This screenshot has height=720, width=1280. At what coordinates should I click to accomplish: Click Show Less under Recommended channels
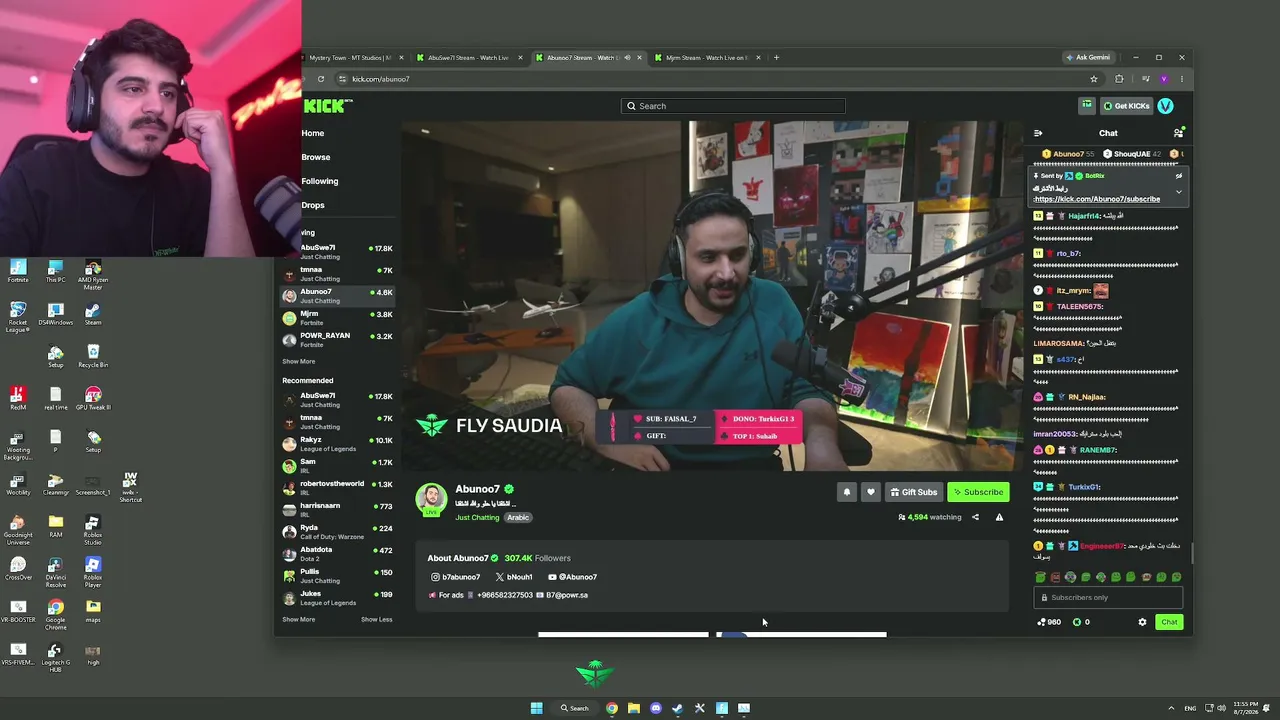click(x=376, y=619)
